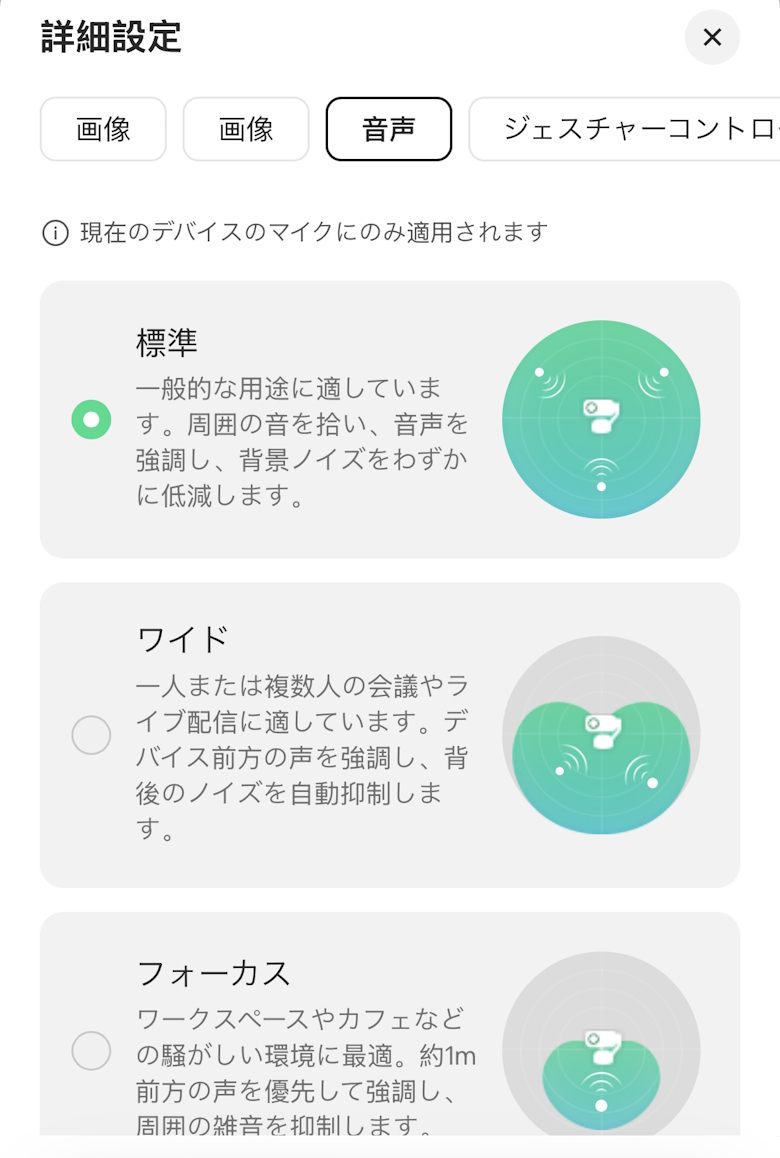Click the info icon beside the microphone notice

pos(55,233)
